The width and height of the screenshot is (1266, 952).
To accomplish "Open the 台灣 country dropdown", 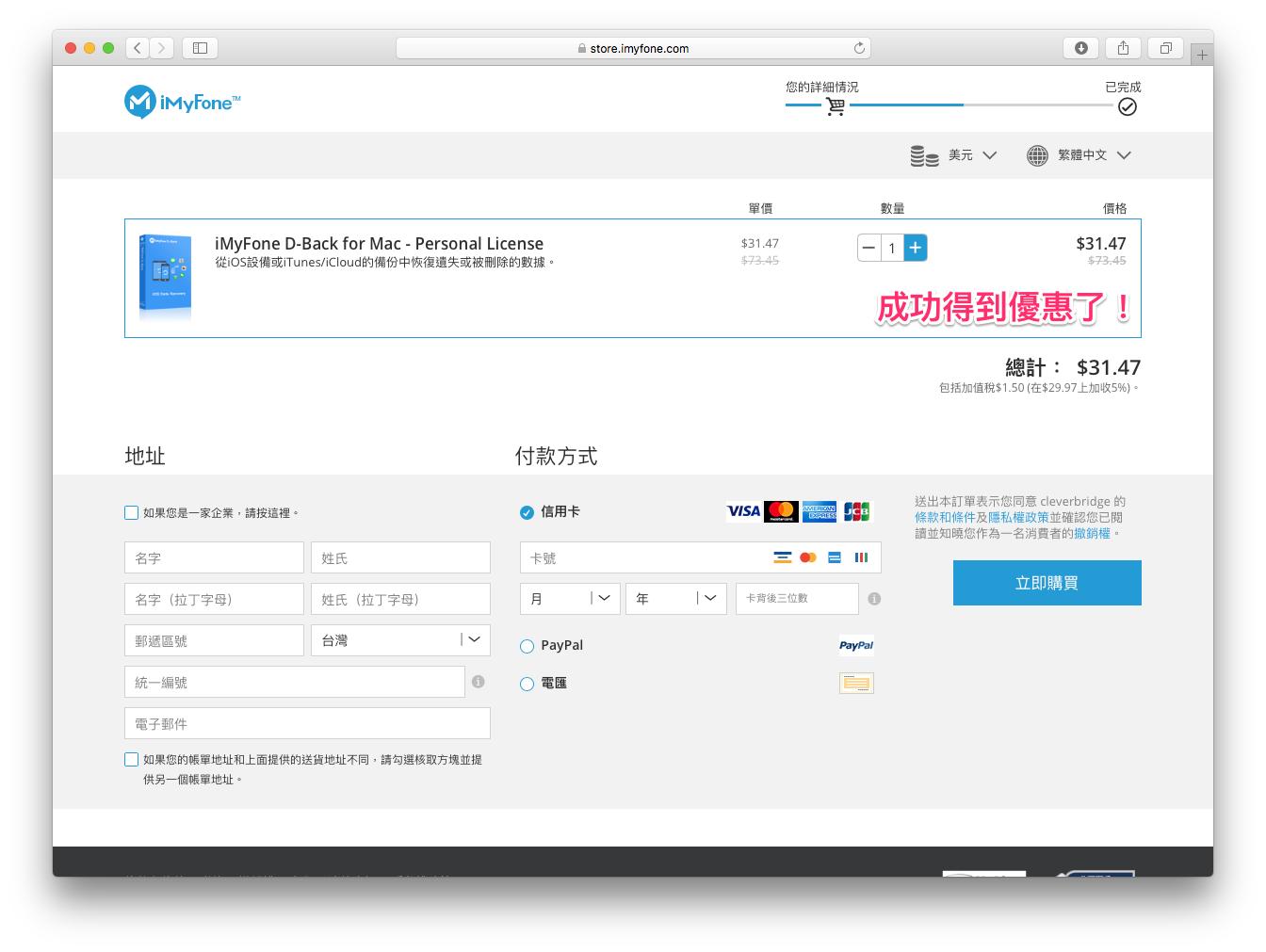I will click(400, 640).
